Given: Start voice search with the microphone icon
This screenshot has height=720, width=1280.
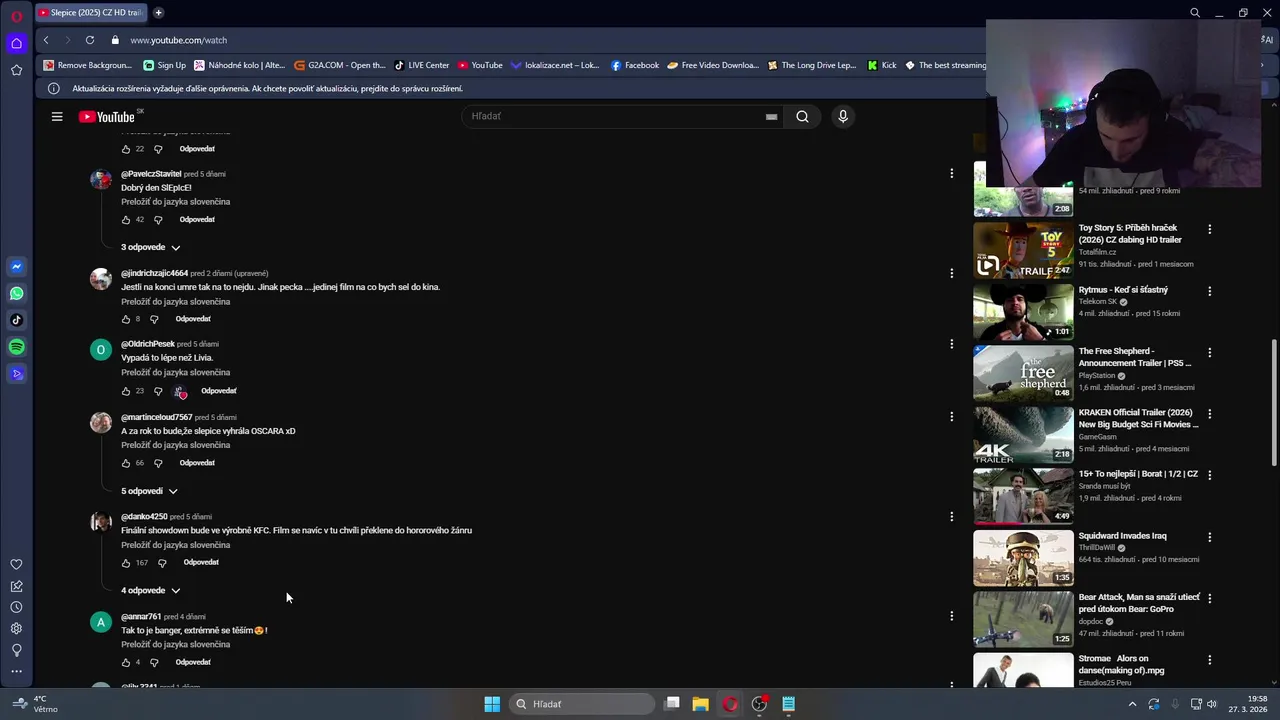Looking at the screenshot, I should 843,116.
